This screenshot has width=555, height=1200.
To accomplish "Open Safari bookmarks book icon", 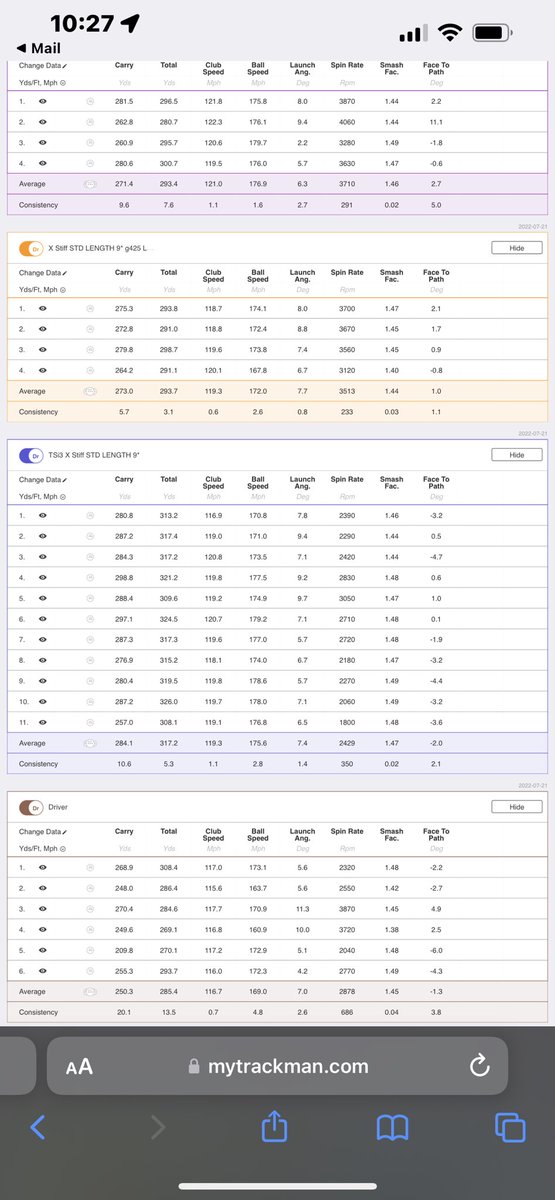I will click(x=392, y=1128).
